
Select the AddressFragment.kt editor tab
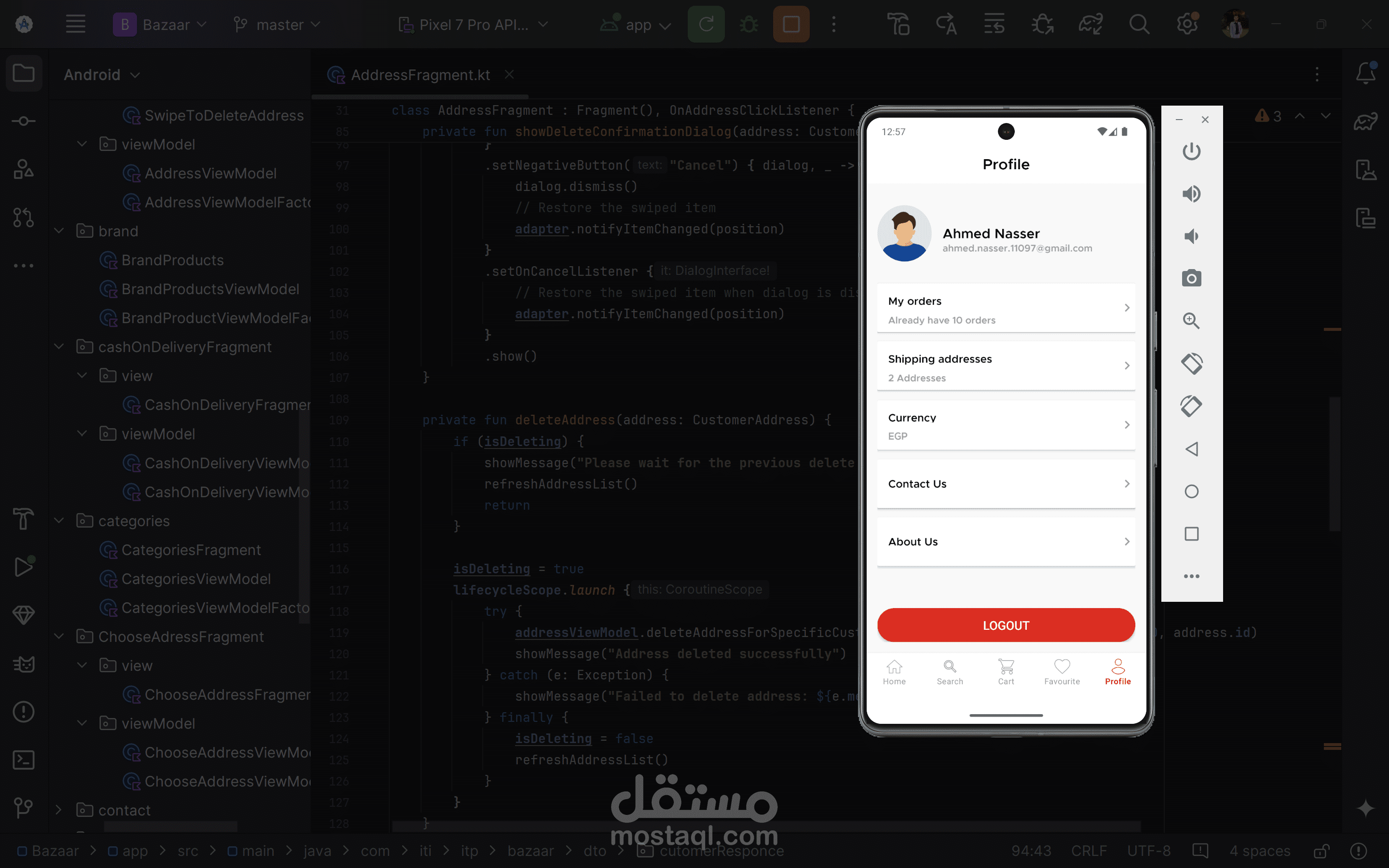[x=420, y=75]
